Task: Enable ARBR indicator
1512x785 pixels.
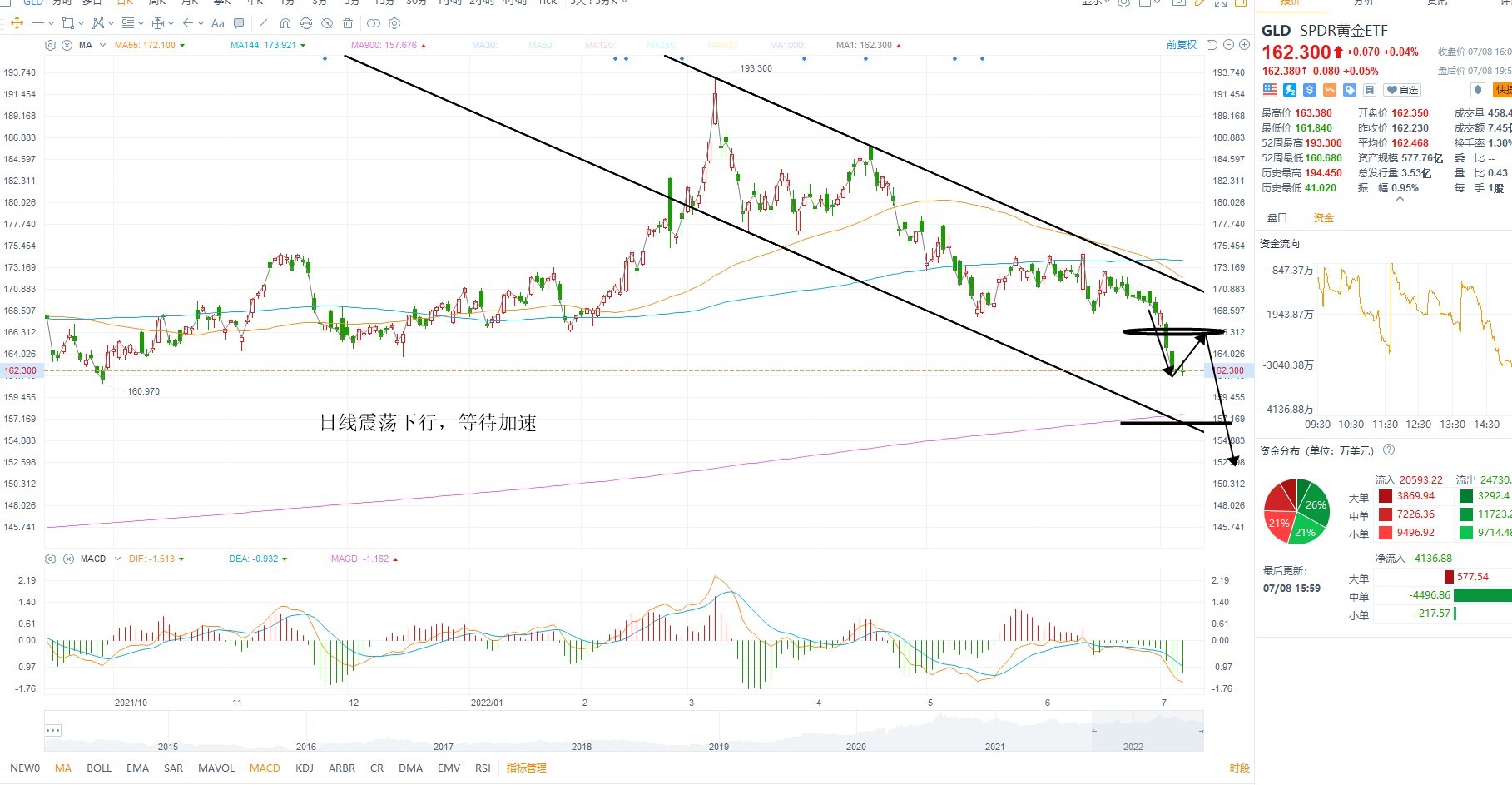Action: tap(342, 768)
